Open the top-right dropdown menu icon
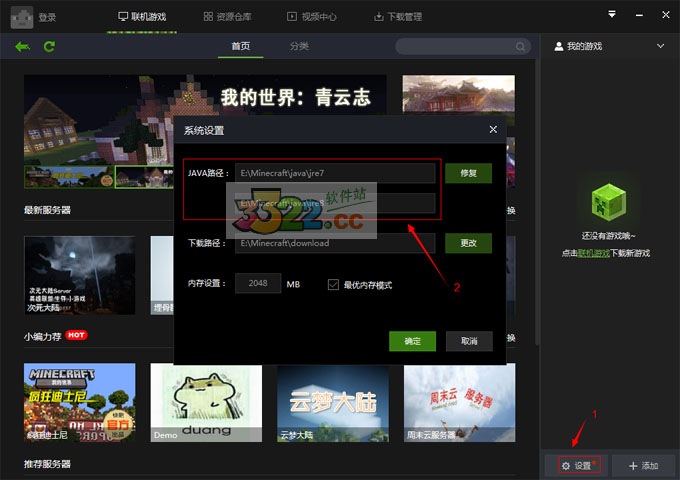Image resolution: width=680 pixels, height=480 pixels. click(612, 15)
